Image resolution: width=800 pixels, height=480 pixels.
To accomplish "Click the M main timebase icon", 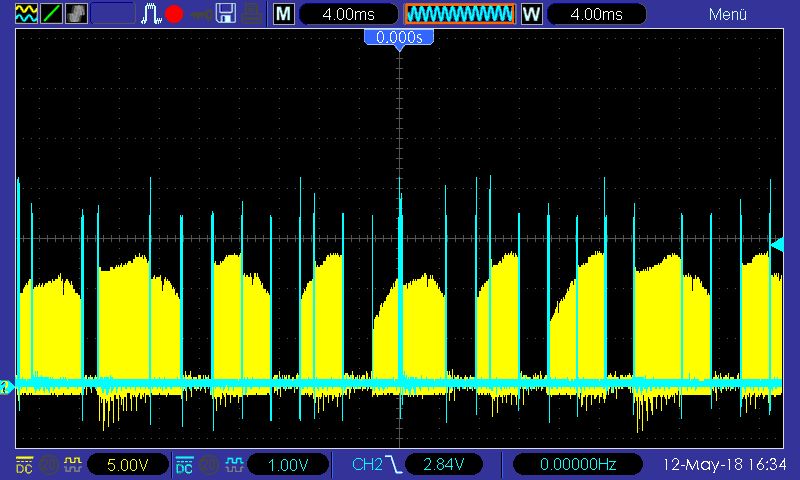I will (284, 14).
